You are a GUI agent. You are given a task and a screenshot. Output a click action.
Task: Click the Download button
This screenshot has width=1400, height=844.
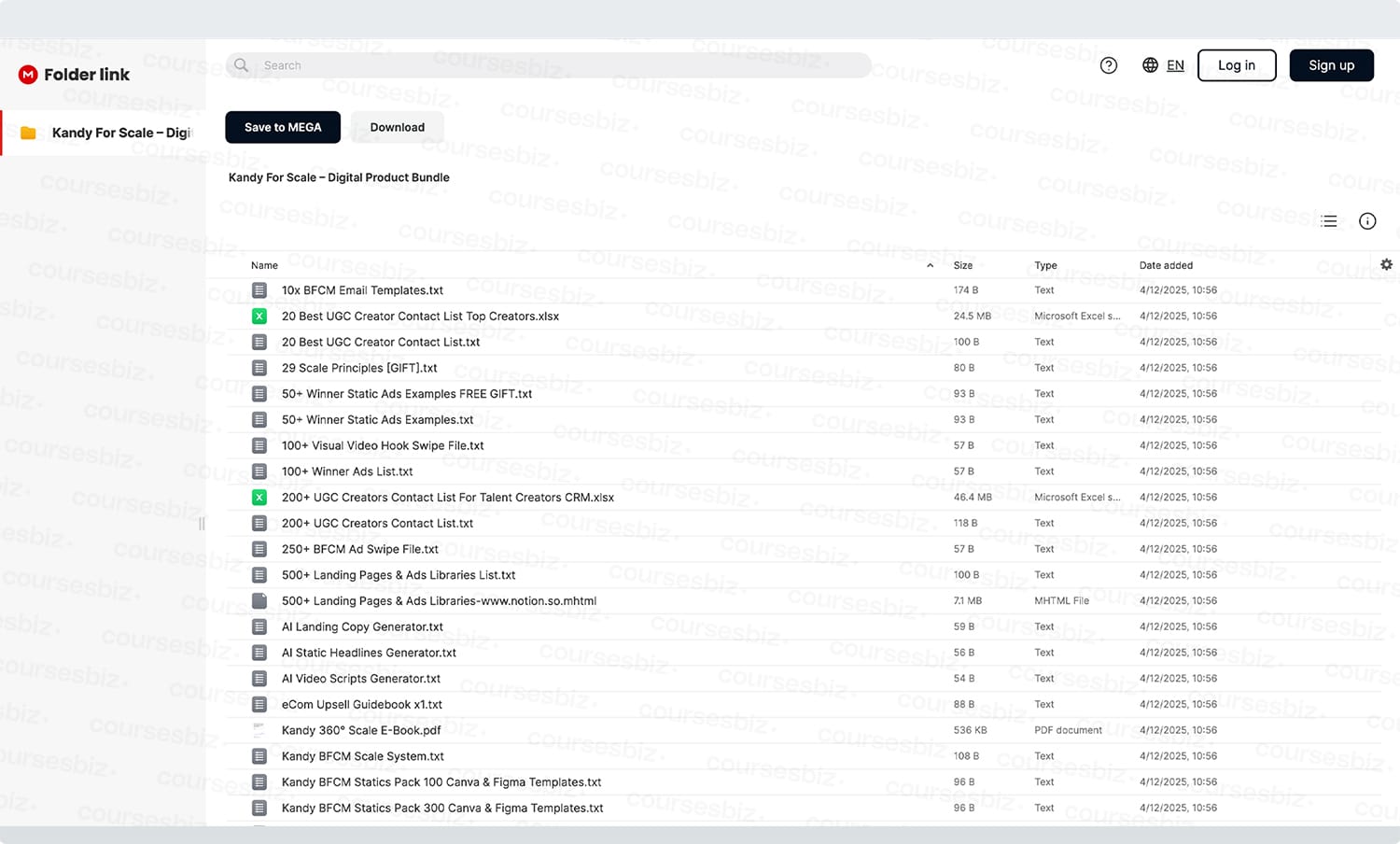[x=398, y=127]
